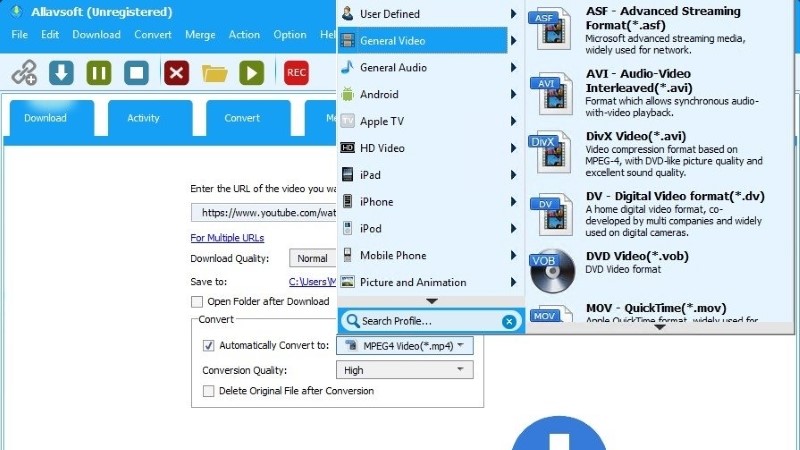Click the blue download arrow toolbar icon
The width and height of the screenshot is (800, 450).
pos(61,72)
